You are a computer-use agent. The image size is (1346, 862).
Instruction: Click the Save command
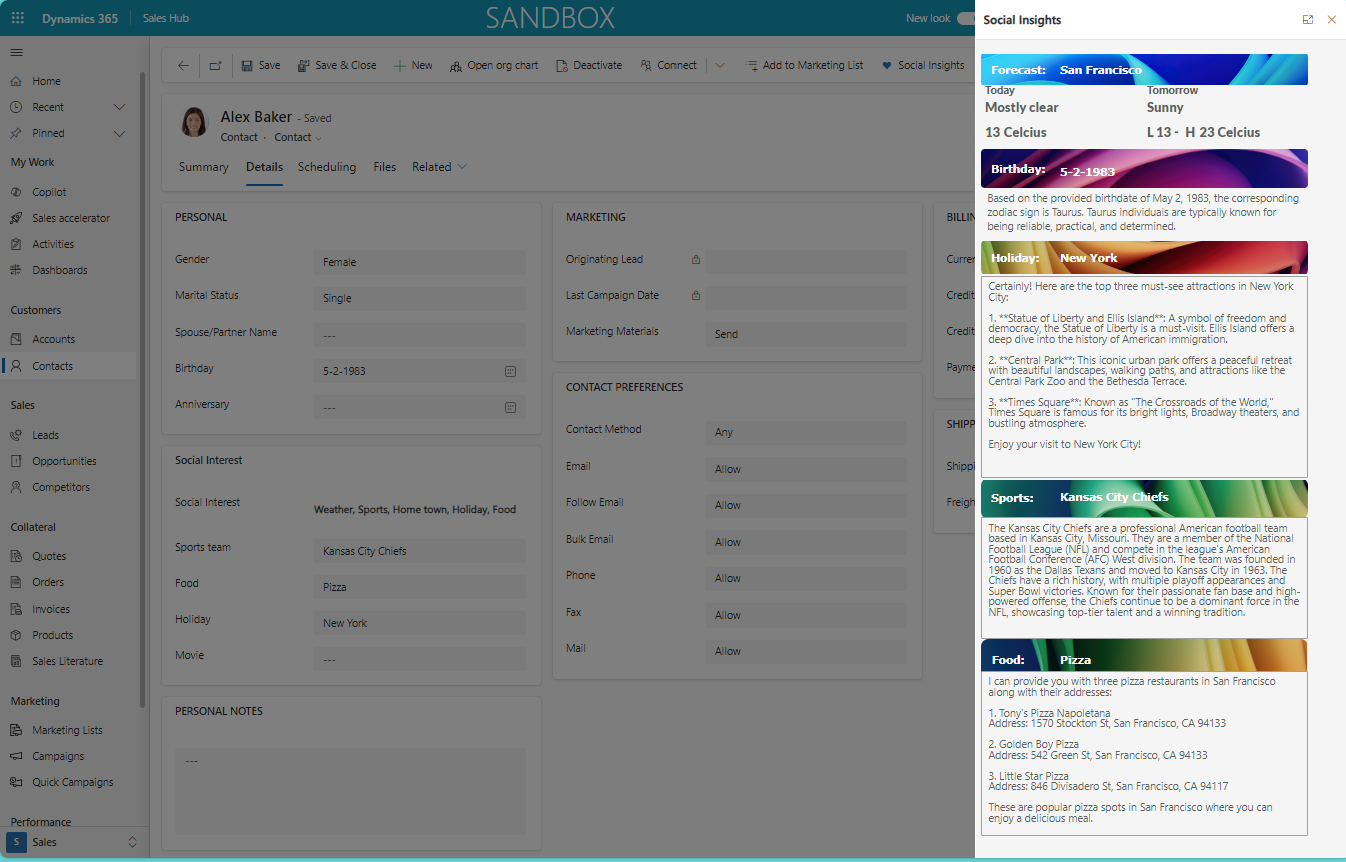tap(261, 65)
